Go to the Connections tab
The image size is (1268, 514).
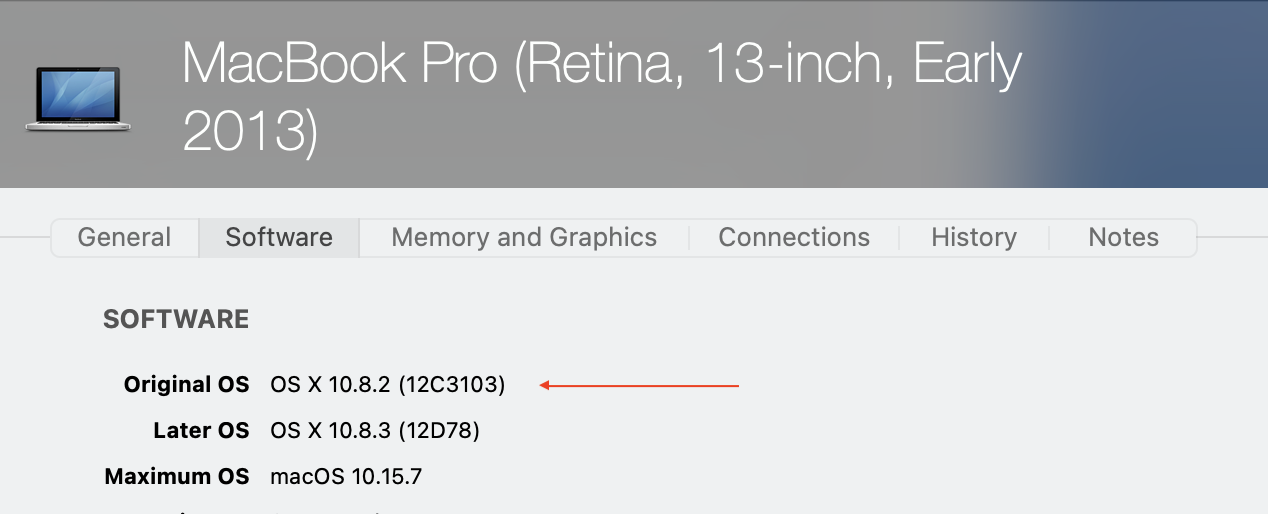click(x=794, y=238)
